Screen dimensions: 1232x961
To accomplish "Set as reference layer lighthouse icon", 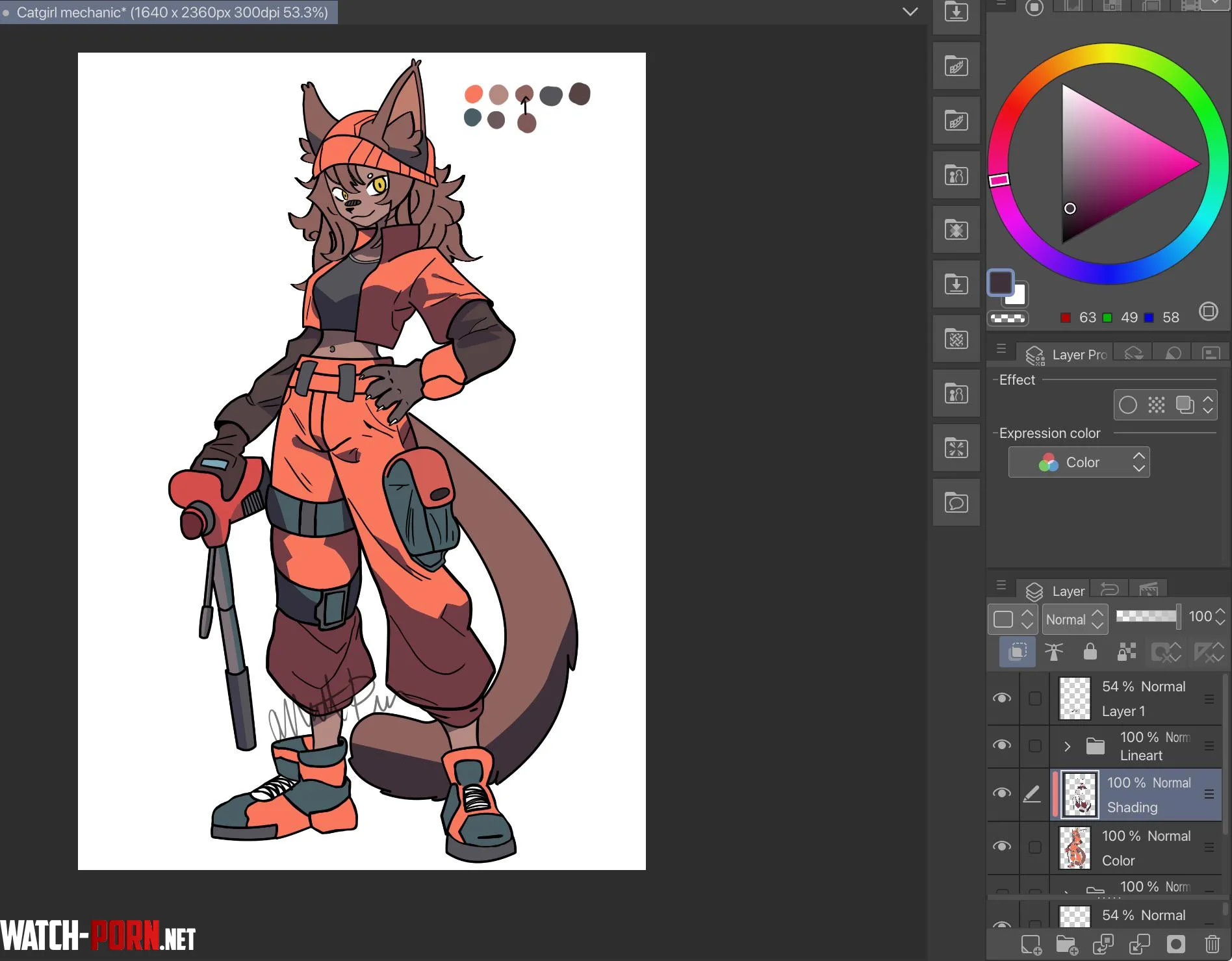I will tap(1054, 651).
